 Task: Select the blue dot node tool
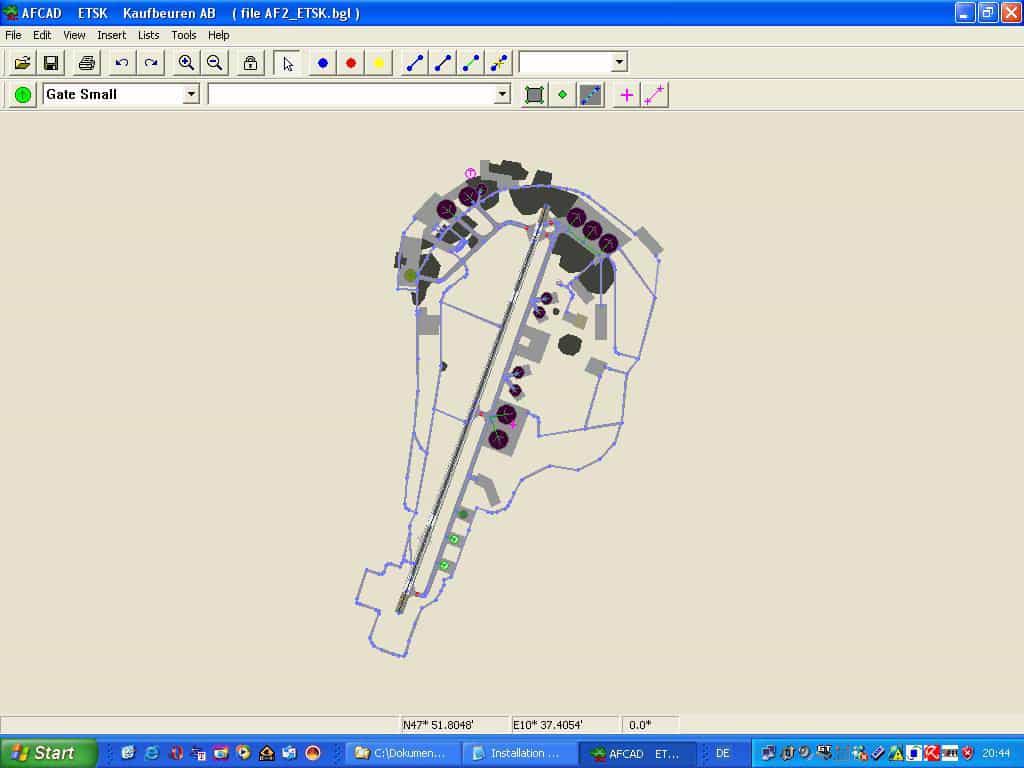coord(323,63)
